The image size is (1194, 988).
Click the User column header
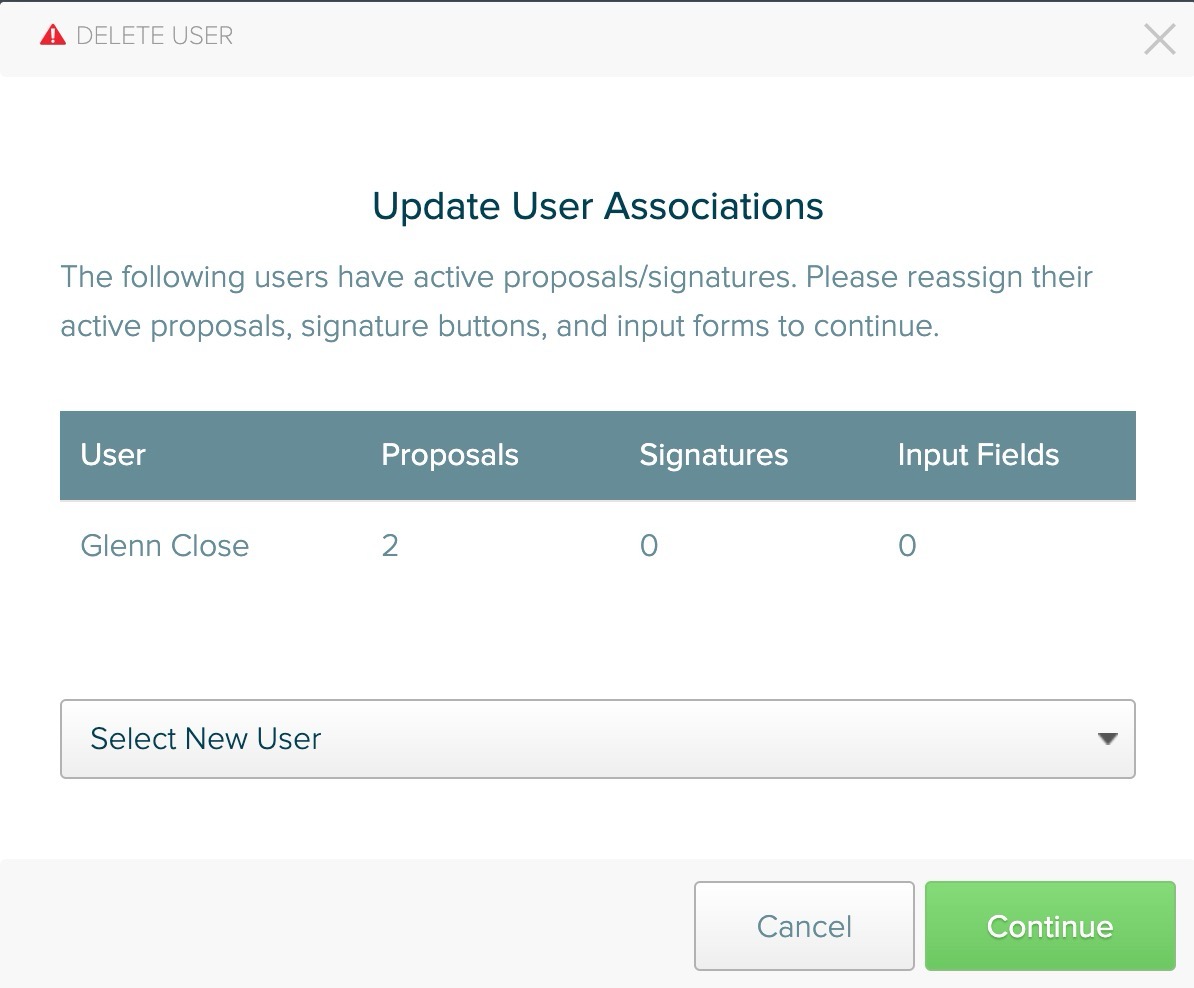tap(113, 455)
